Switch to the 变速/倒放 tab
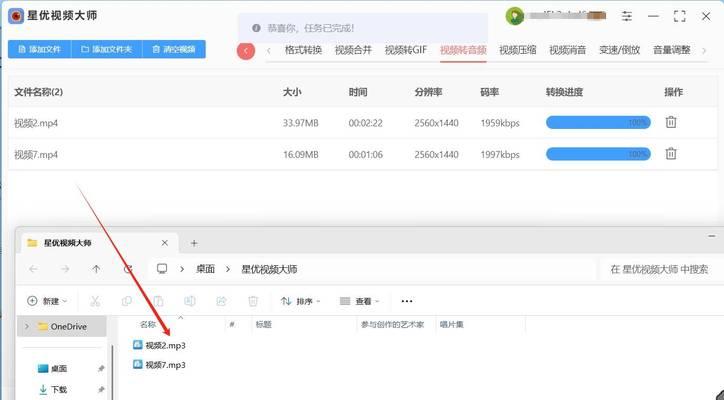724x400 pixels. pyautogui.click(x=619, y=50)
